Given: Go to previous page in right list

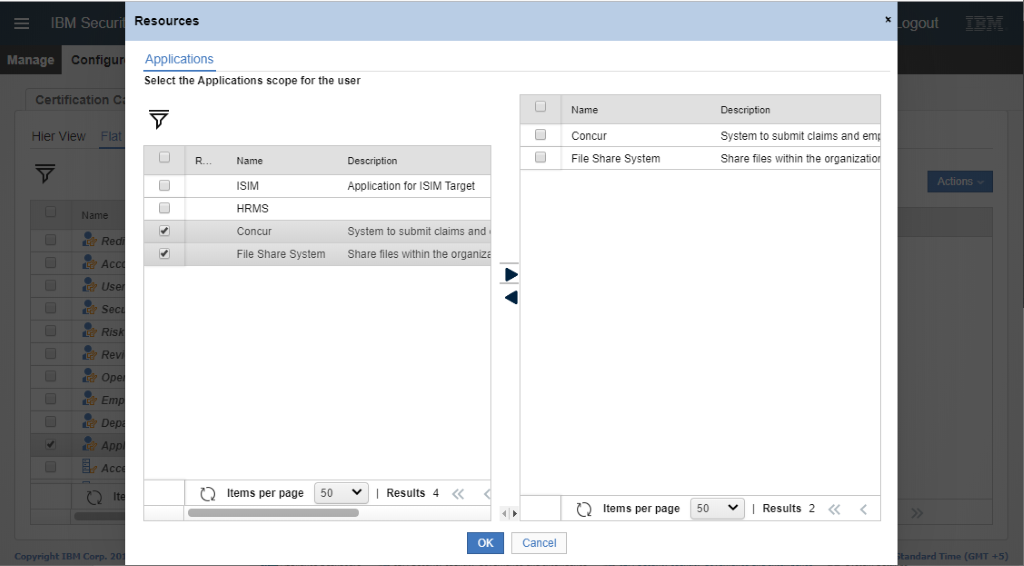Looking at the screenshot, I should coord(863,509).
